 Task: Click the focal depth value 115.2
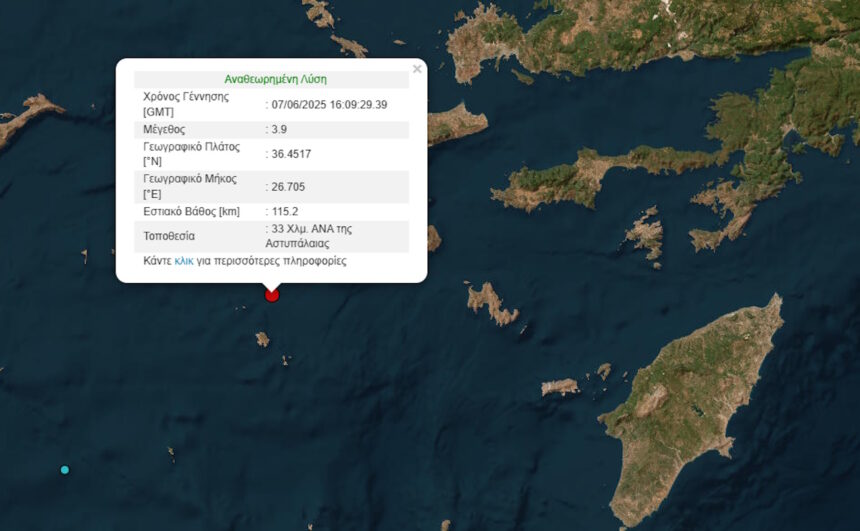point(285,212)
